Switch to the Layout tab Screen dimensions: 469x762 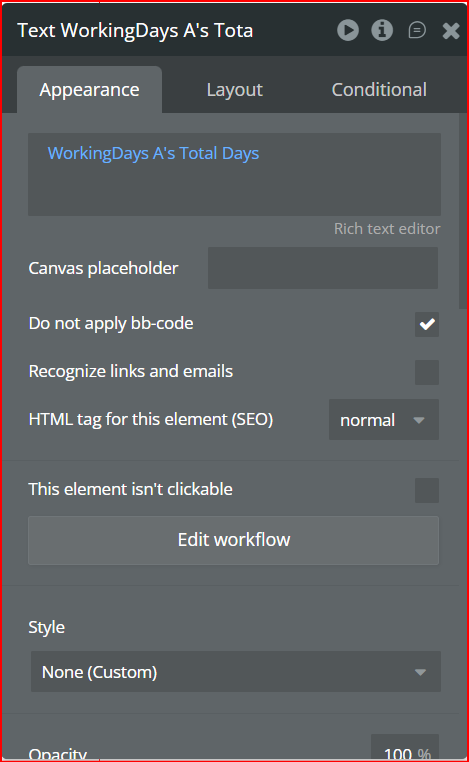click(x=235, y=89)
